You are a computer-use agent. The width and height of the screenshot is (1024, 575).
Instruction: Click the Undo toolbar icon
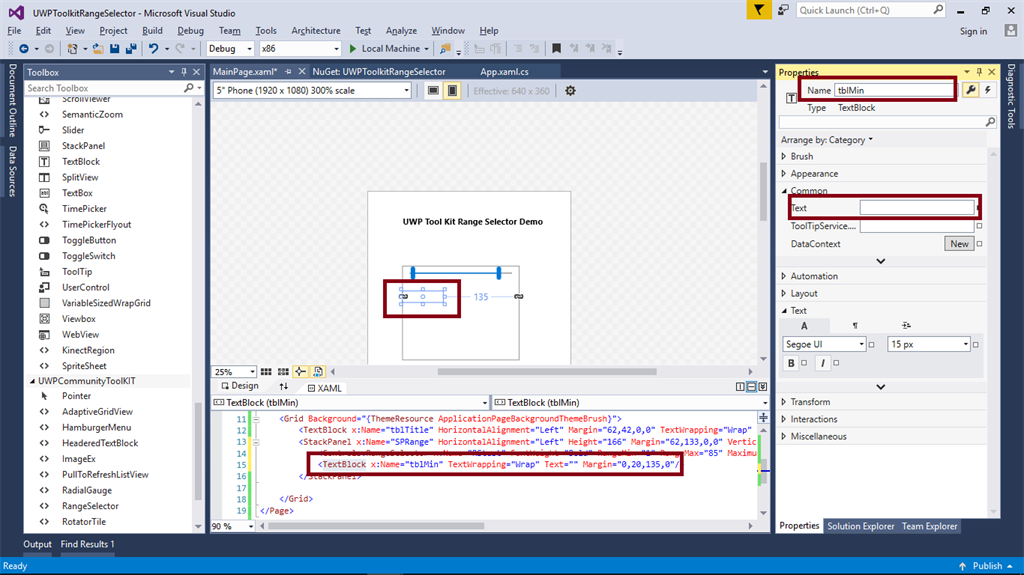click(x=153, y=48)
